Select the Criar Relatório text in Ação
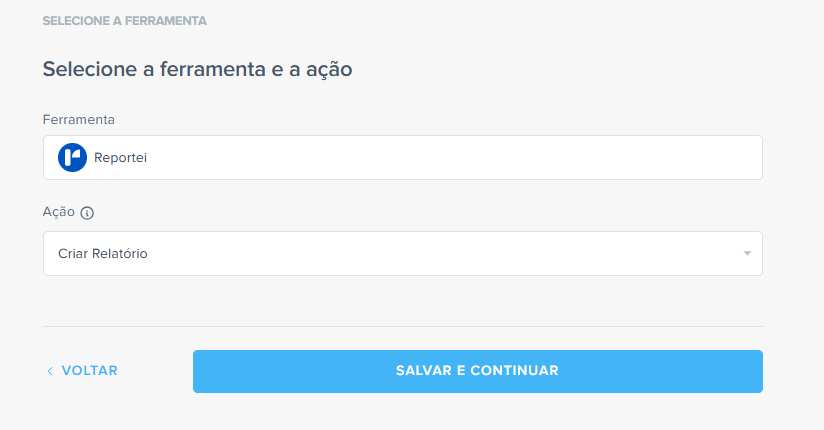 [x=103, y=254]
